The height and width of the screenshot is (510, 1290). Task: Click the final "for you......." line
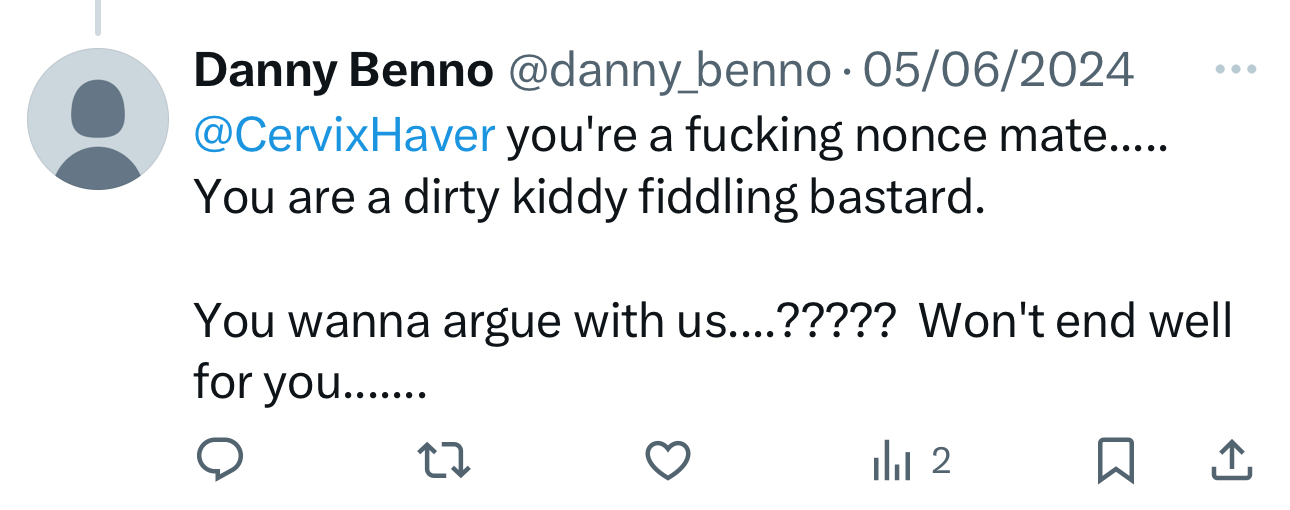(310, 383)
